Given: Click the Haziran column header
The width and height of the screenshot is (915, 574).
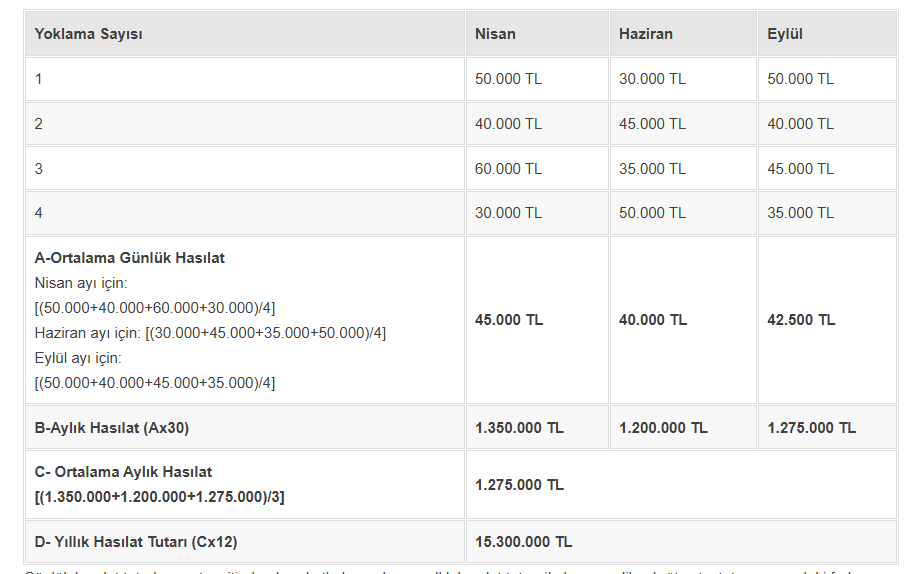Looking at the screenshot, I should click(x=646, y=34).
